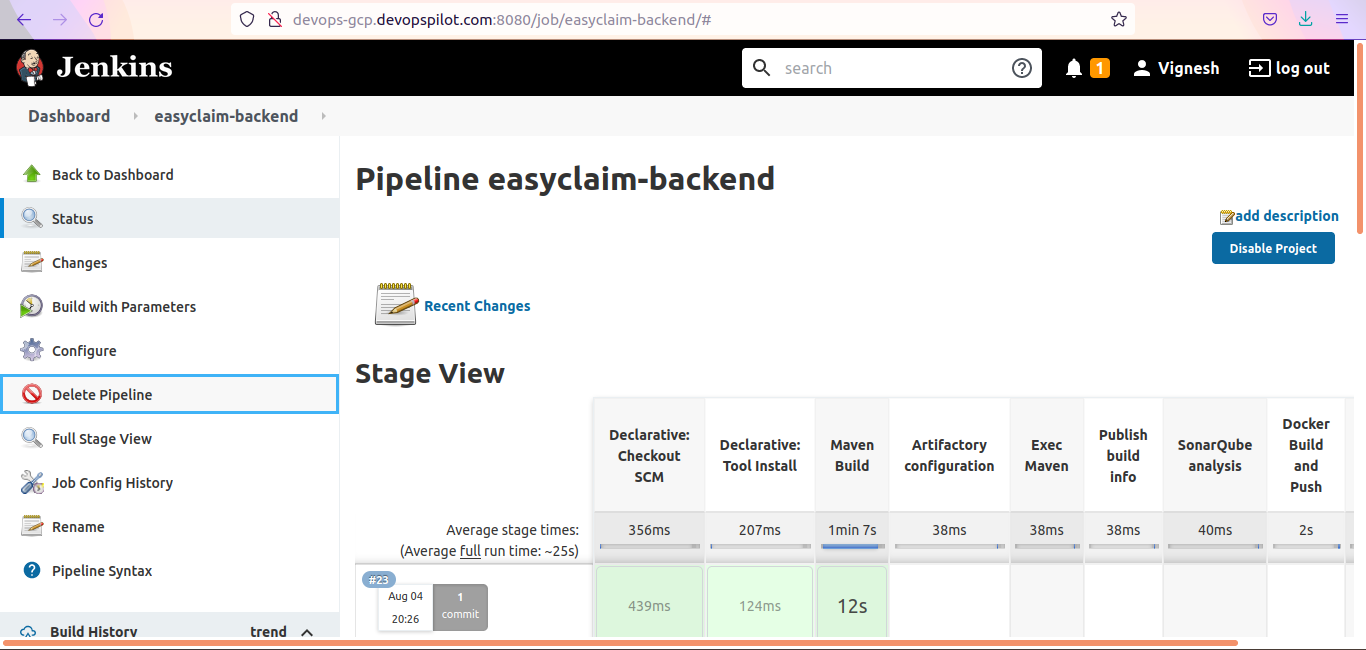Image resolution: width=1366 pixels, height=650 pixels.
Task: Click the Jenkins logo in the header
Action: [x=94, y=67]
